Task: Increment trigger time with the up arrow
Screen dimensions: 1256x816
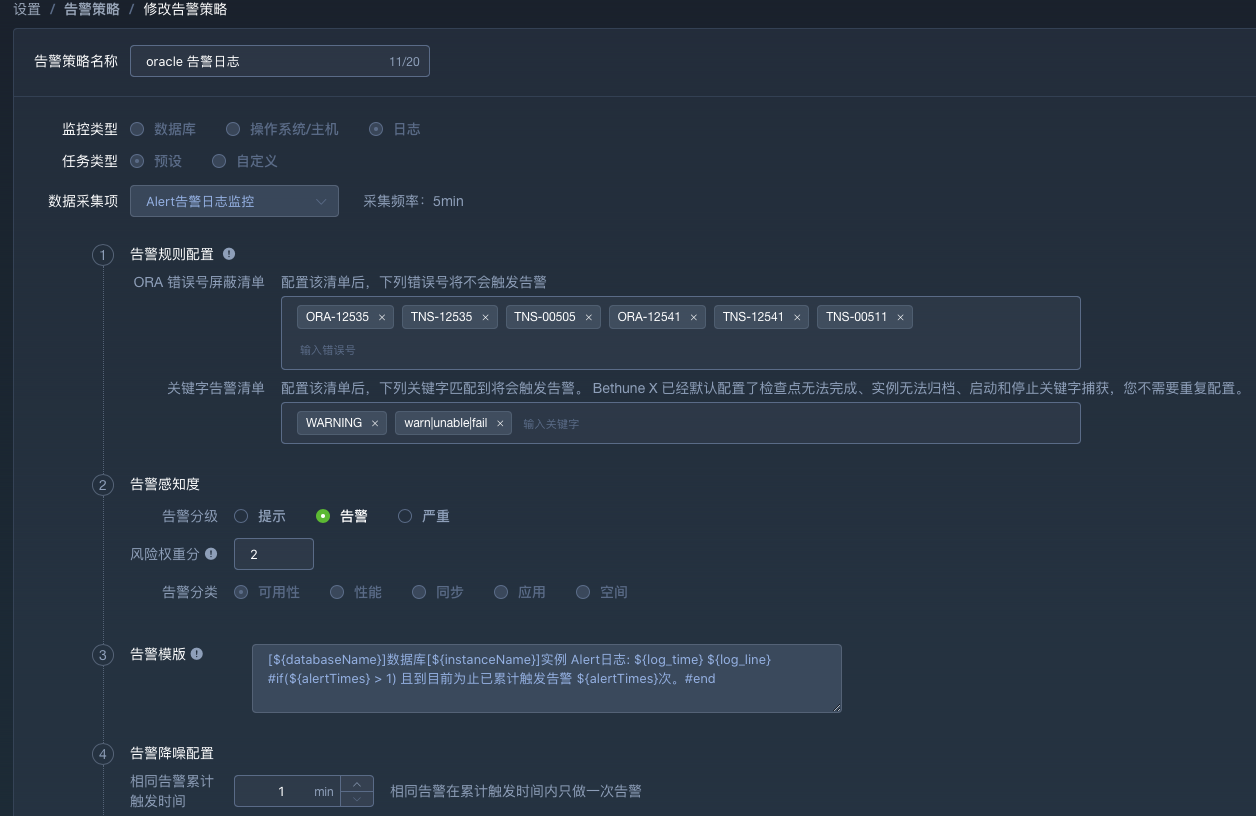Action: [356, 784]
